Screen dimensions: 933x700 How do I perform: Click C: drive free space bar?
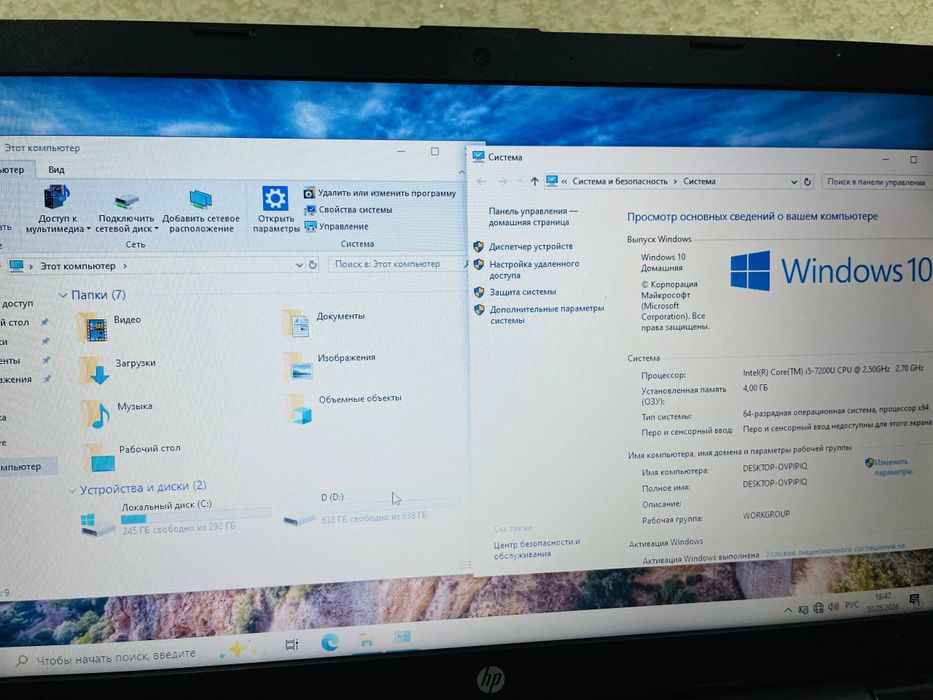pyautogui.click(x=195, y=517)
